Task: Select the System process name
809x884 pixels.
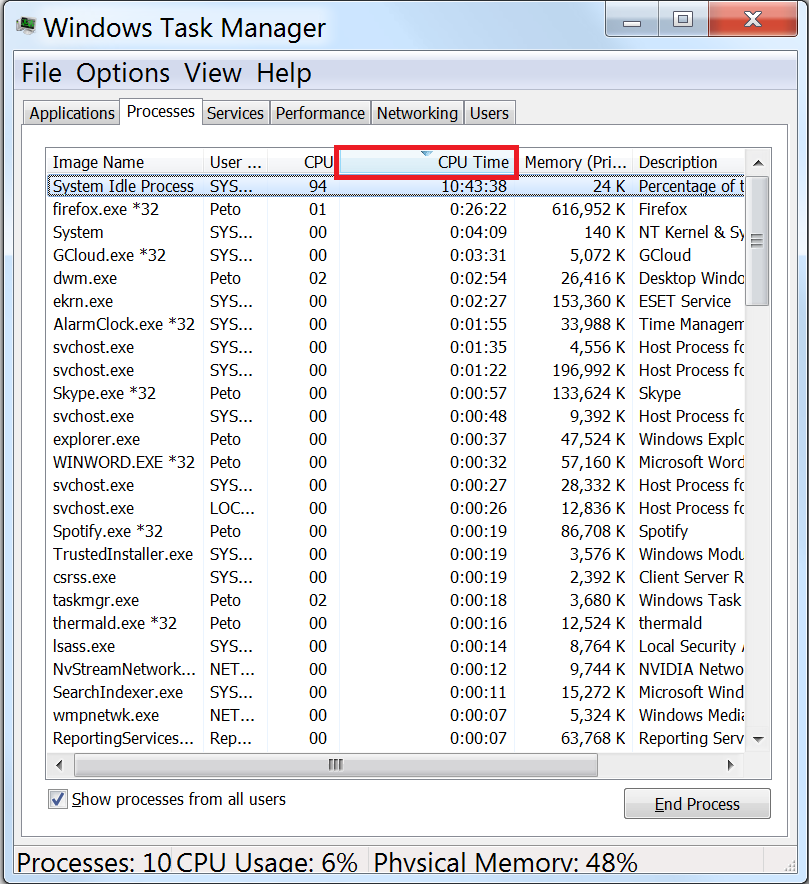Action: [x=78, y=232]
